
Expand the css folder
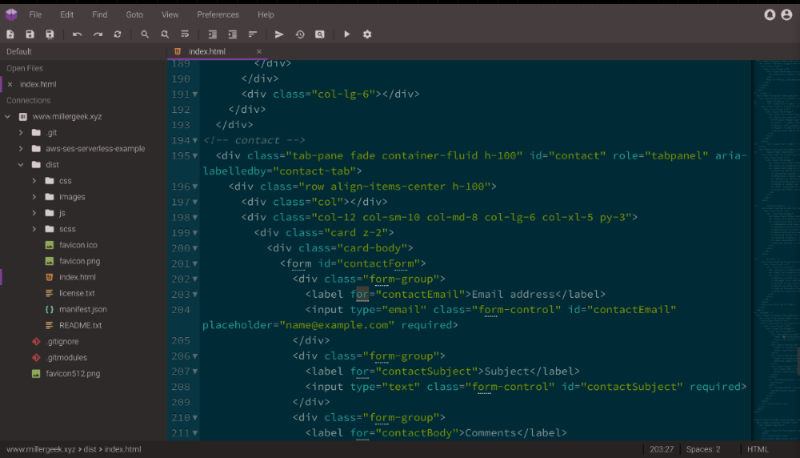coord(34,181)
